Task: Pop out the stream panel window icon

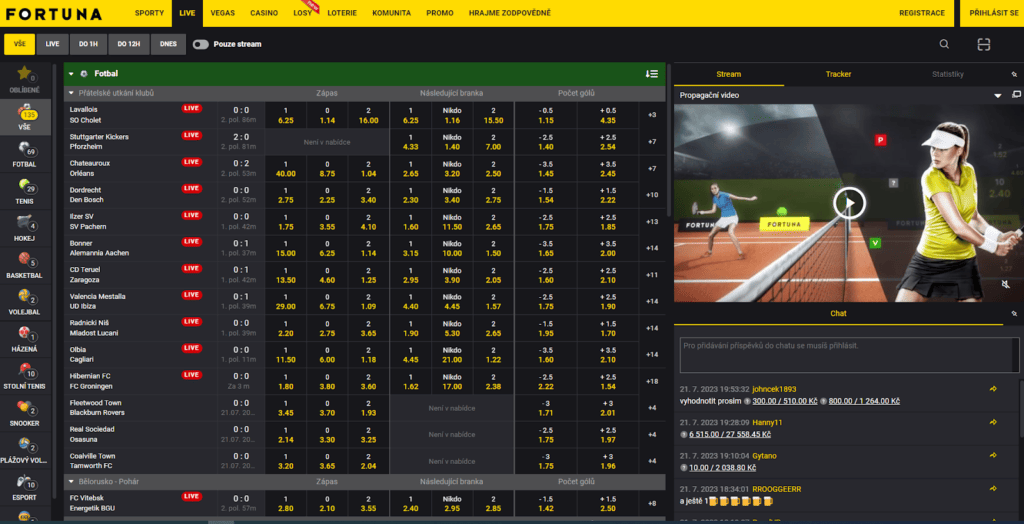Action: [x=1016, y=95]
